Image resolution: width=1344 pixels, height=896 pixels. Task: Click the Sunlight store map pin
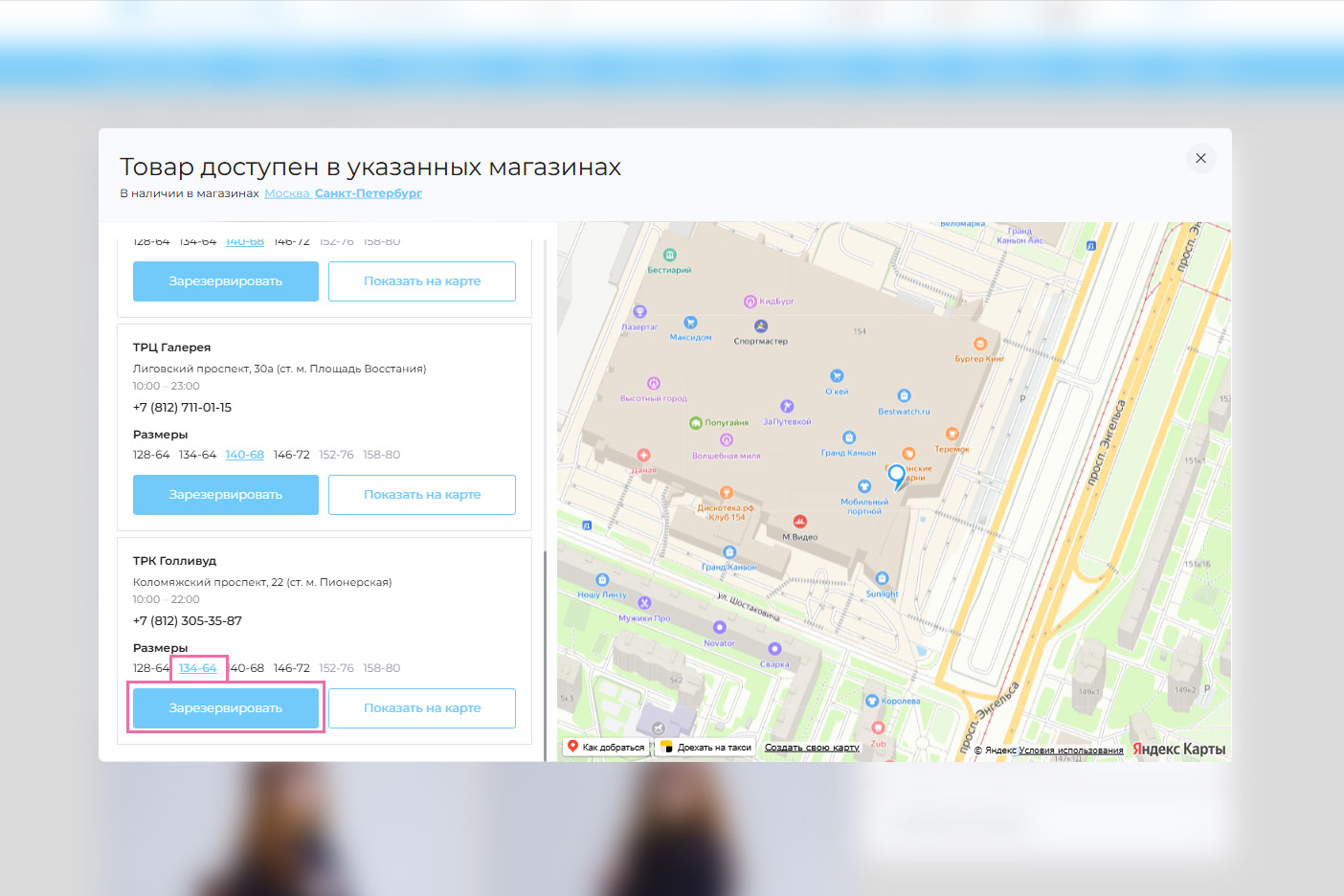coord(883,578)
